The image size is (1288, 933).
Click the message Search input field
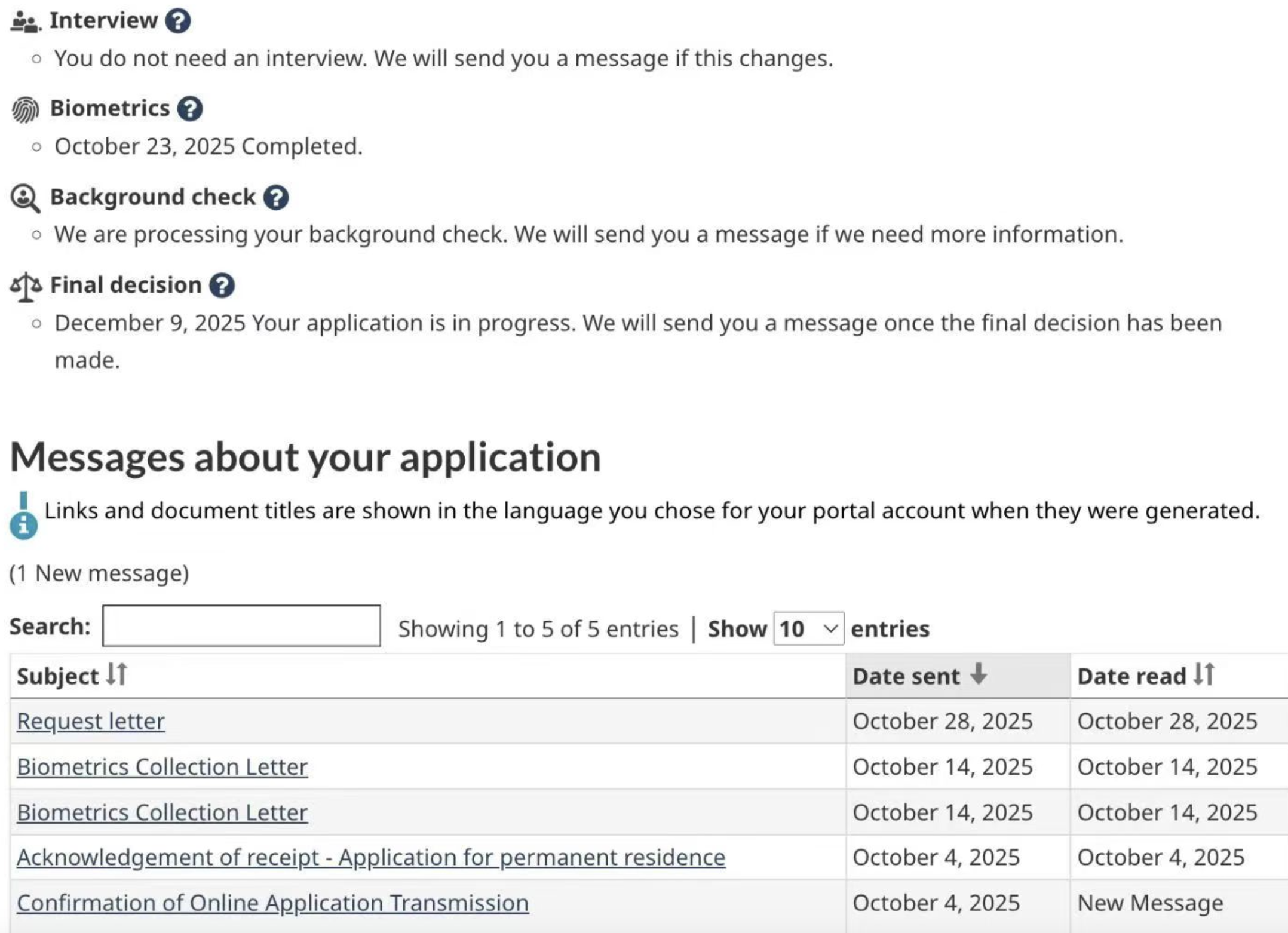coord(241,626)
